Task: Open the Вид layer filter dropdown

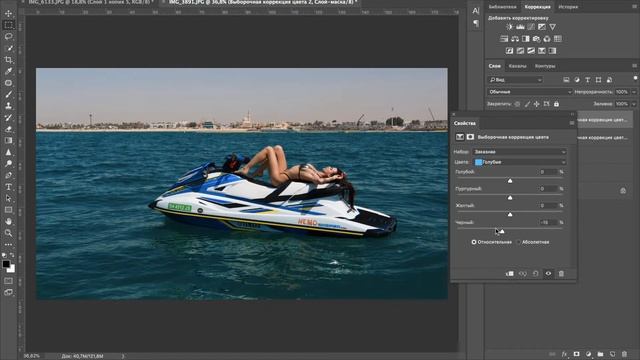Action: (x=516, y=80)
